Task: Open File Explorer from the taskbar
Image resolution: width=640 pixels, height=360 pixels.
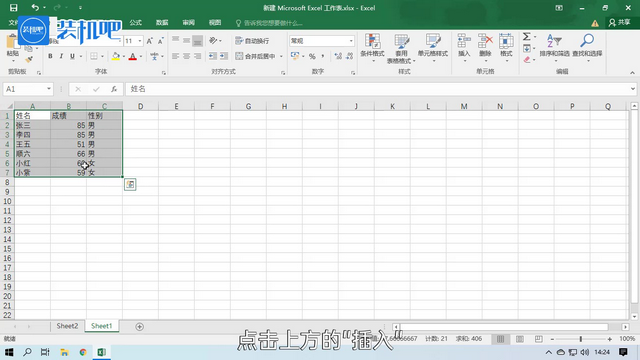Action: click(x=64, y=352)
